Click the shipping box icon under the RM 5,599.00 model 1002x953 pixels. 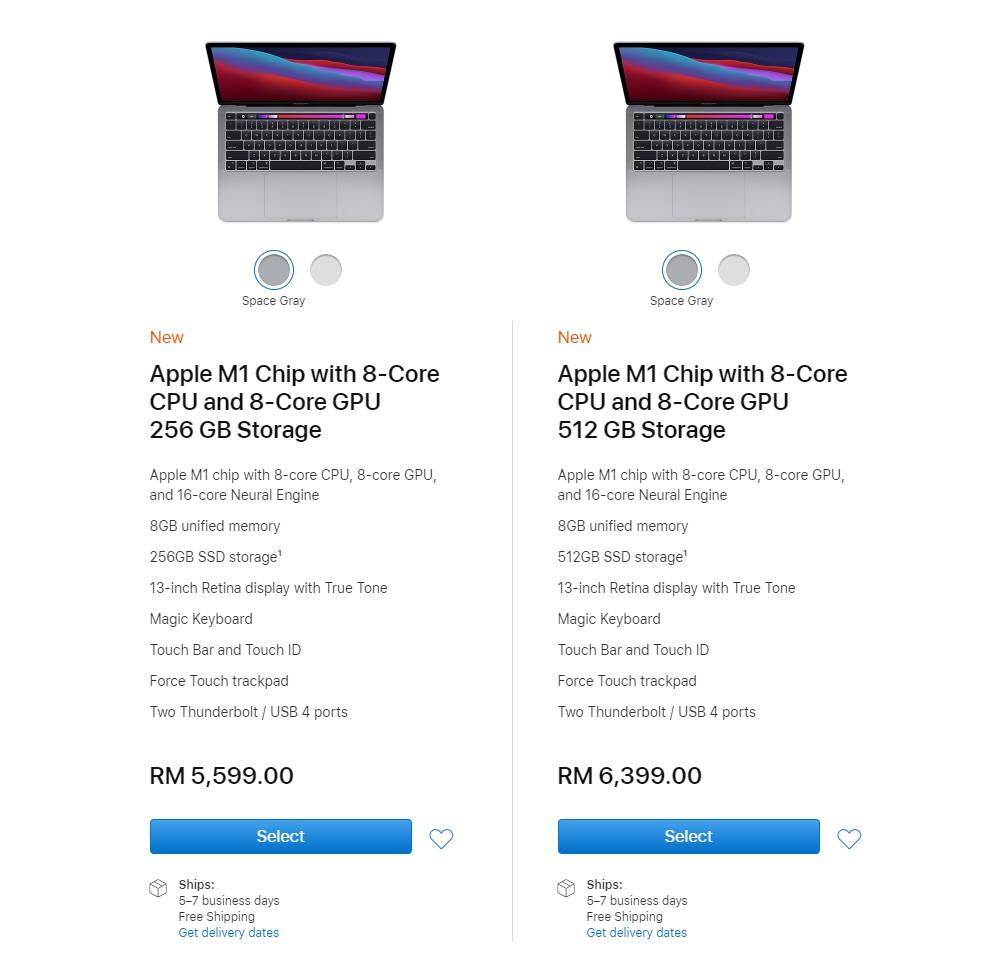[x=158, y=888]
